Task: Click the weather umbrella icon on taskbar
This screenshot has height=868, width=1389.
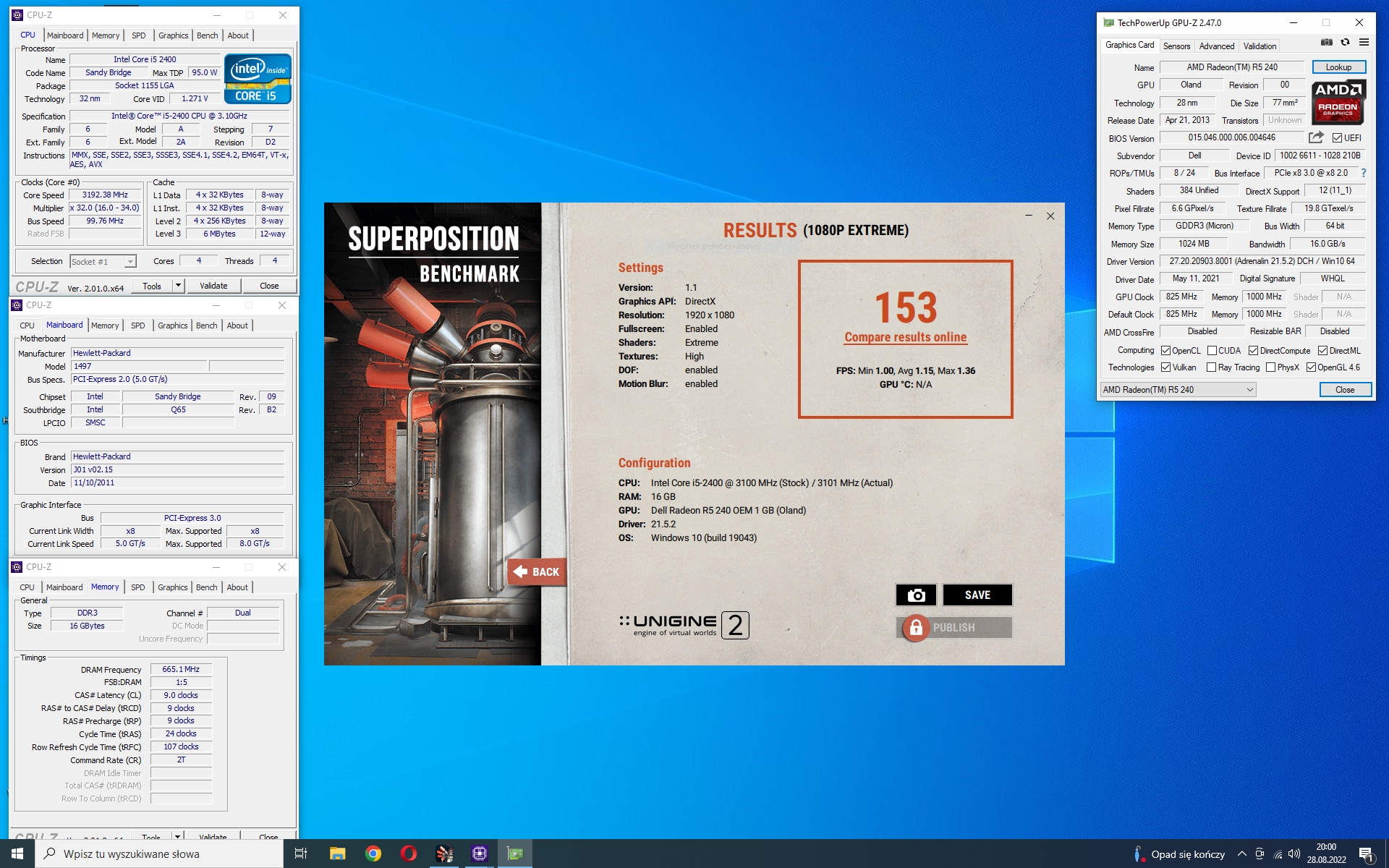Action: click(x=1138, y=854)
